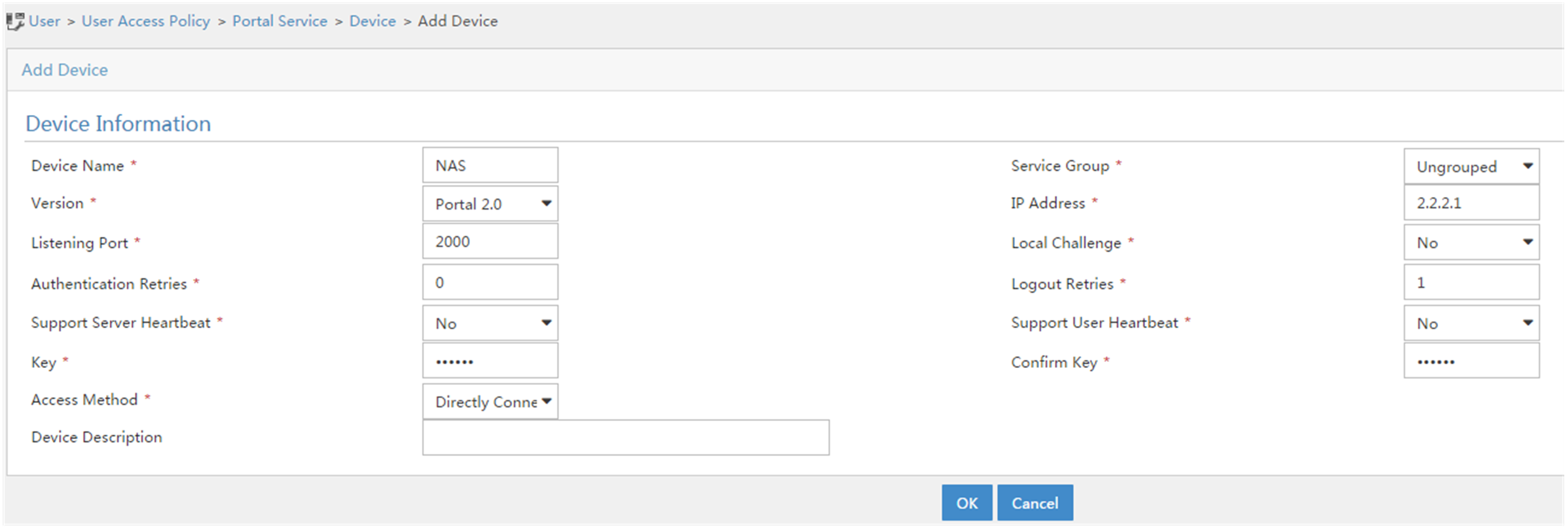Click the Cancel button
This screenshot has height=530, width=1568.
[x=1035, y=503]
